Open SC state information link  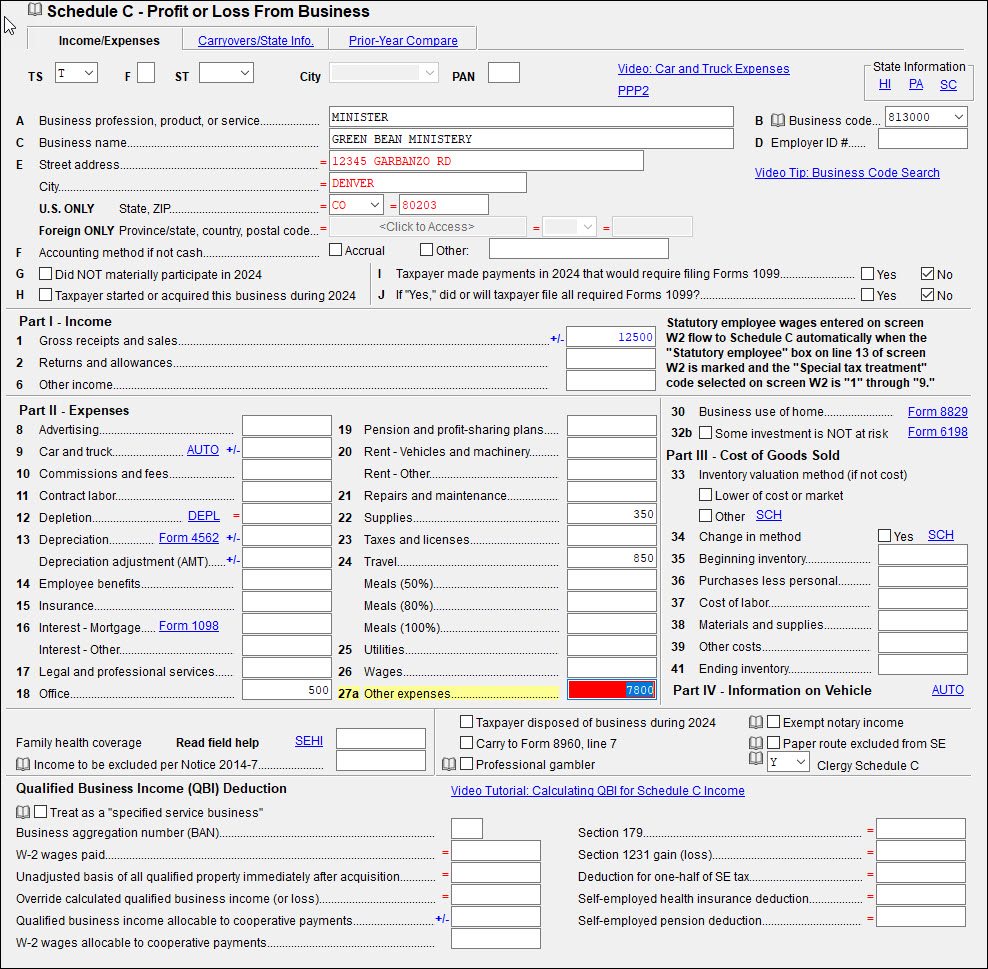[x=948, y=84]
